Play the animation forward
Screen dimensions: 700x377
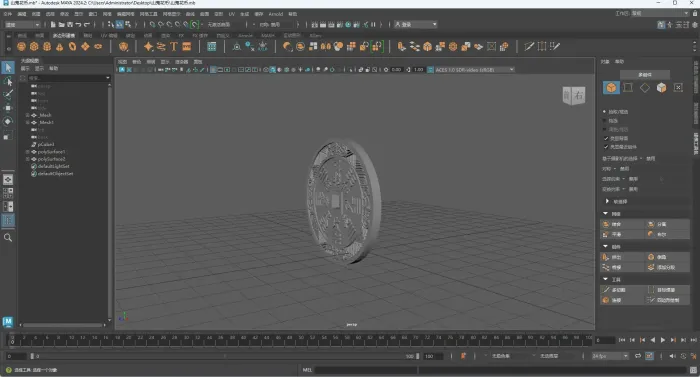(x=663, y=340)
